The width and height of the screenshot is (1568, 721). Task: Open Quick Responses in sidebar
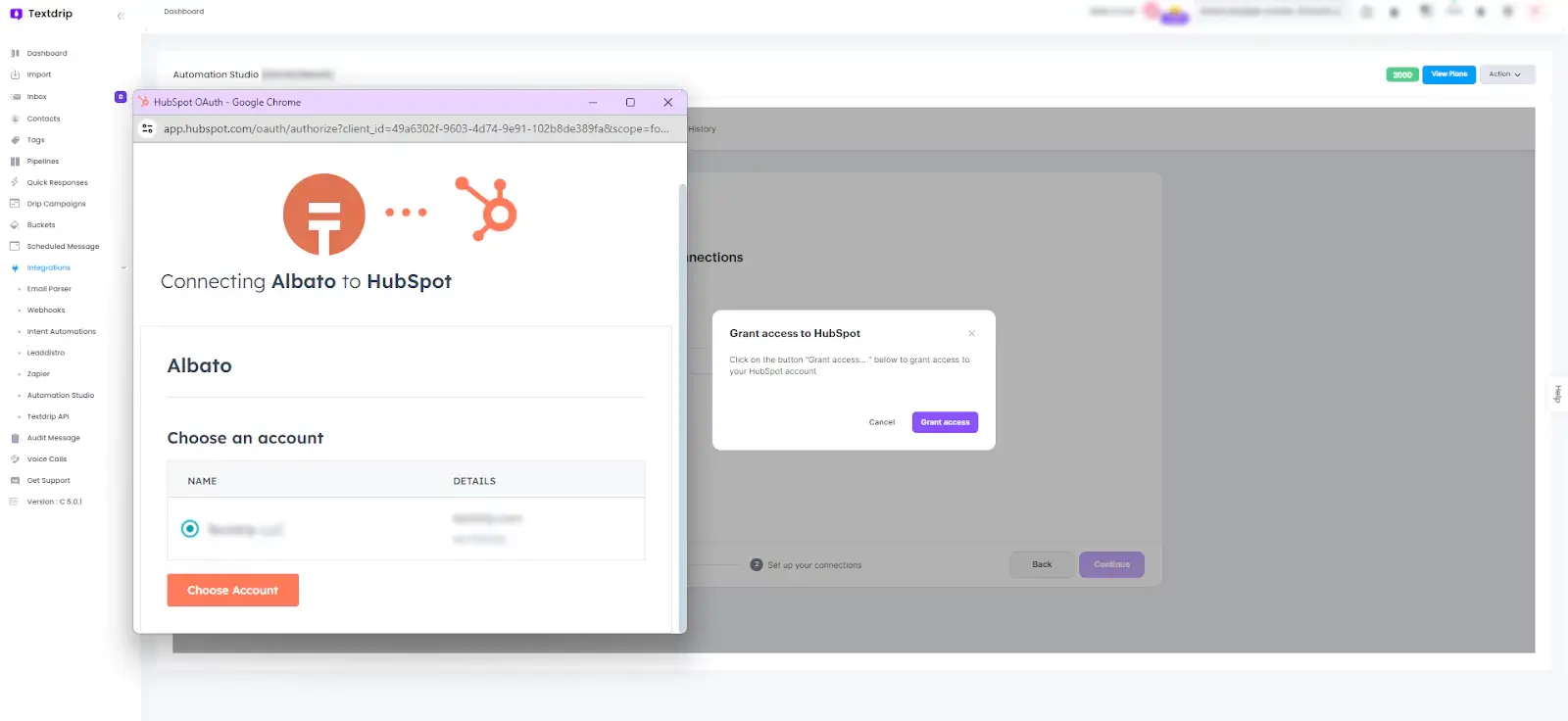[x=57, y=182]
